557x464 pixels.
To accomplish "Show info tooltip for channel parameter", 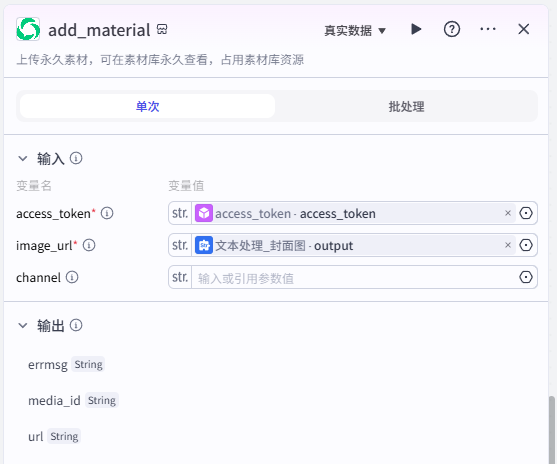I will (72, 277).
